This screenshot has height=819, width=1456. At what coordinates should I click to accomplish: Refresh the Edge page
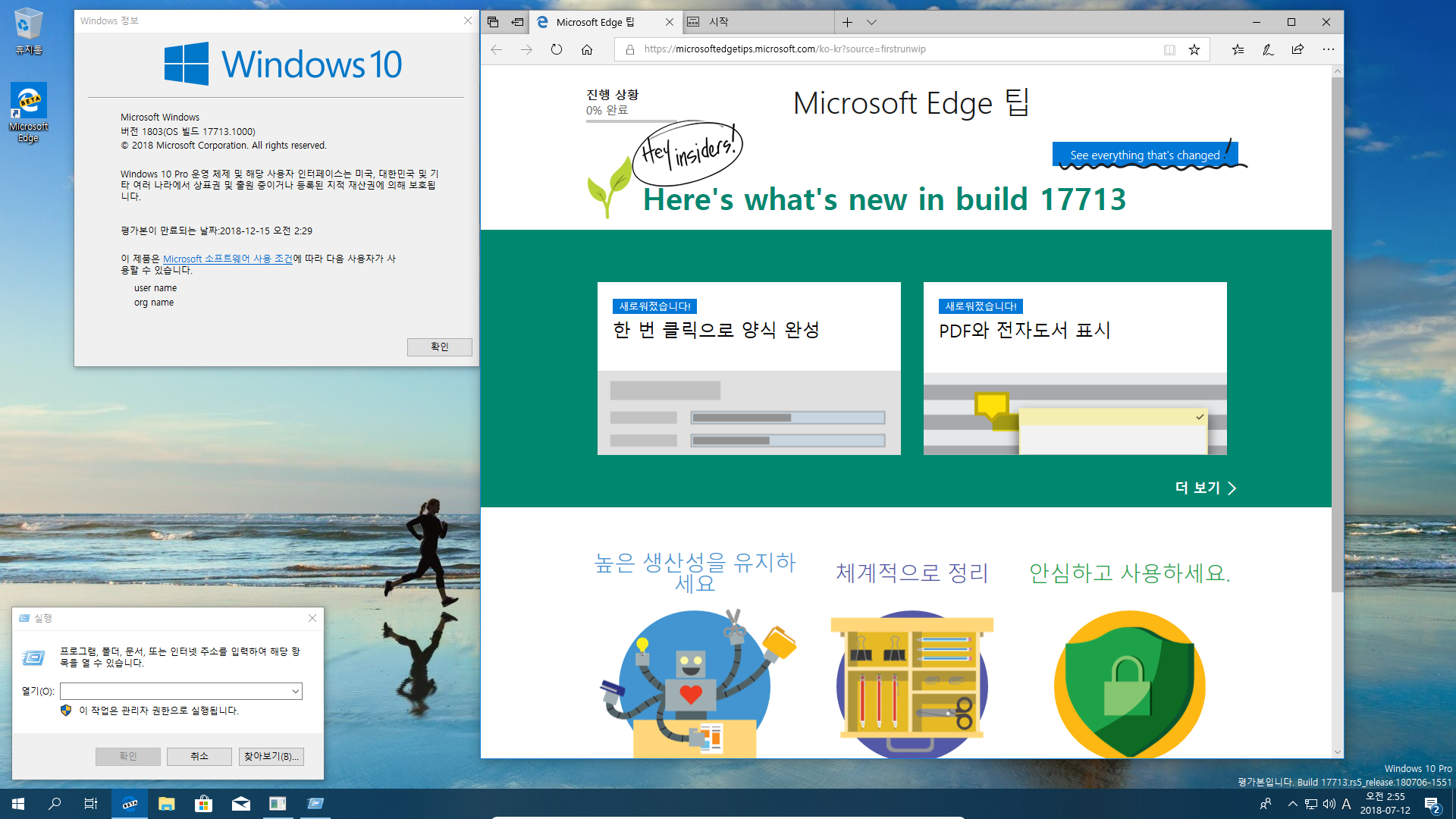[557, 49]
